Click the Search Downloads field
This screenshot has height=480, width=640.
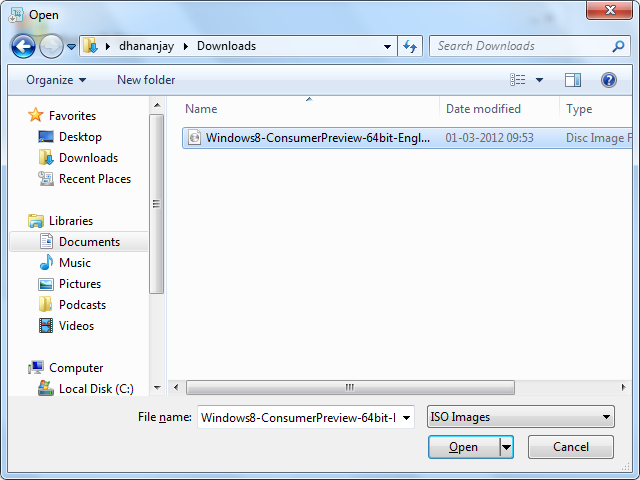[x=520, y=46]
